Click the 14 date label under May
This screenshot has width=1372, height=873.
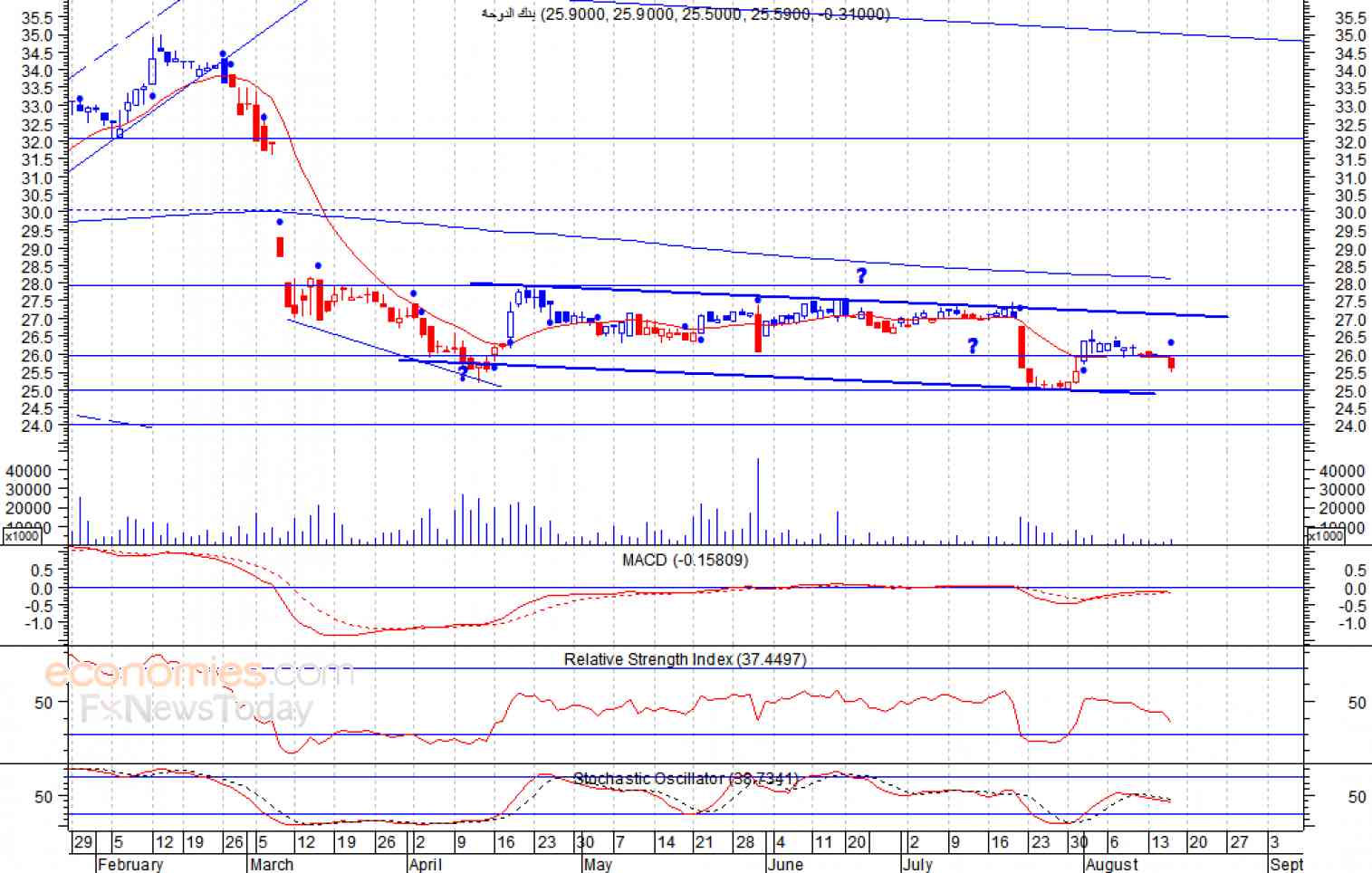click(666, 842)
